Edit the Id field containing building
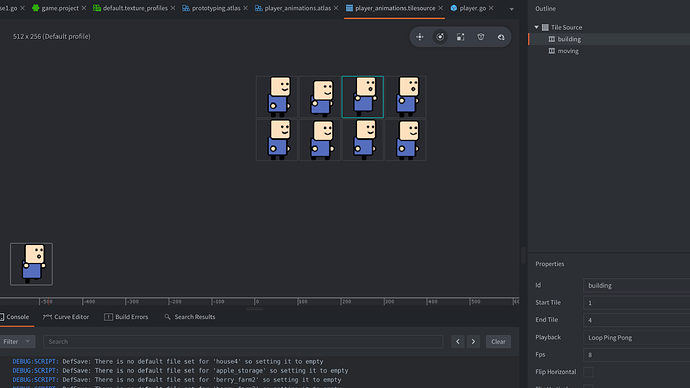Viewport: 690px width, 388px height. point(636,286)
